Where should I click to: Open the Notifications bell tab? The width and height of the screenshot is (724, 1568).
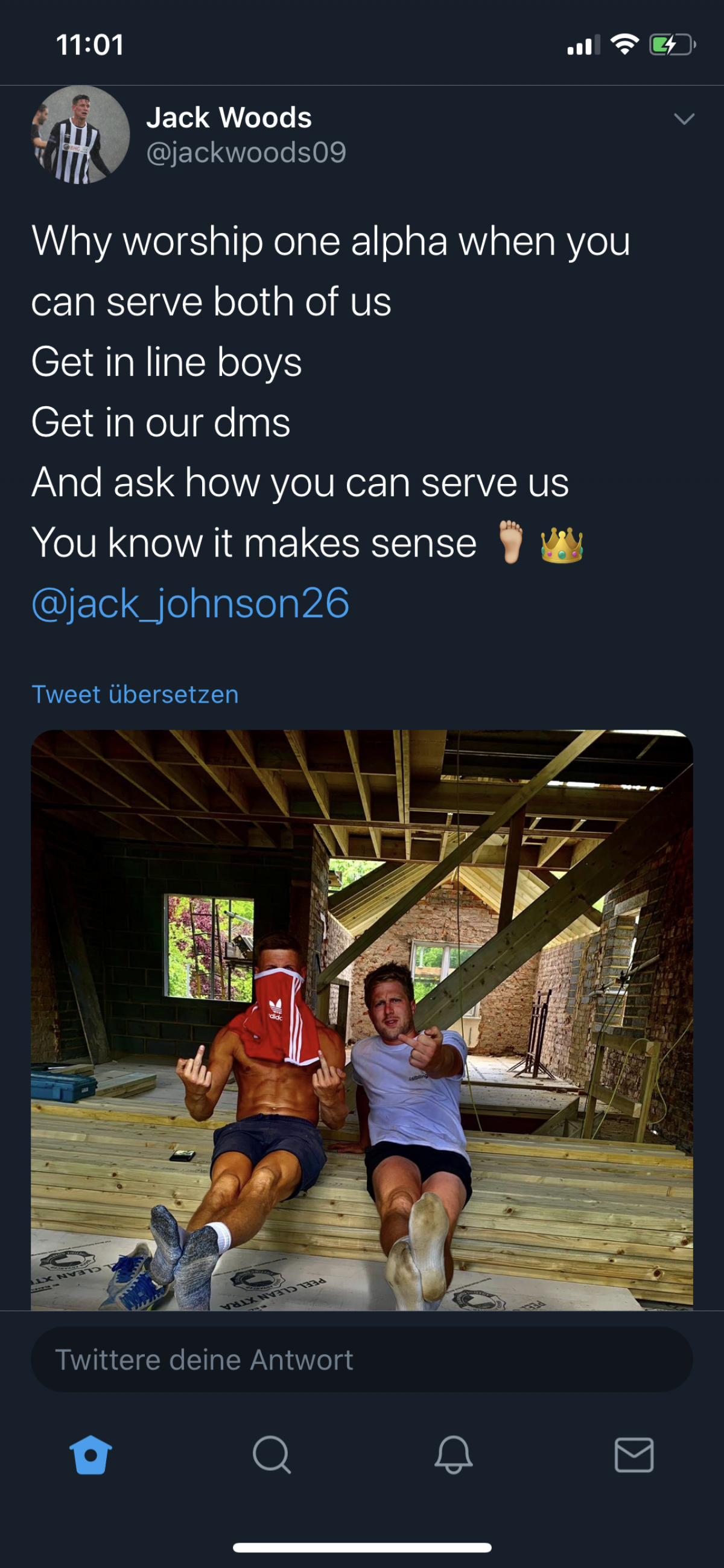tap(453, 1454)
